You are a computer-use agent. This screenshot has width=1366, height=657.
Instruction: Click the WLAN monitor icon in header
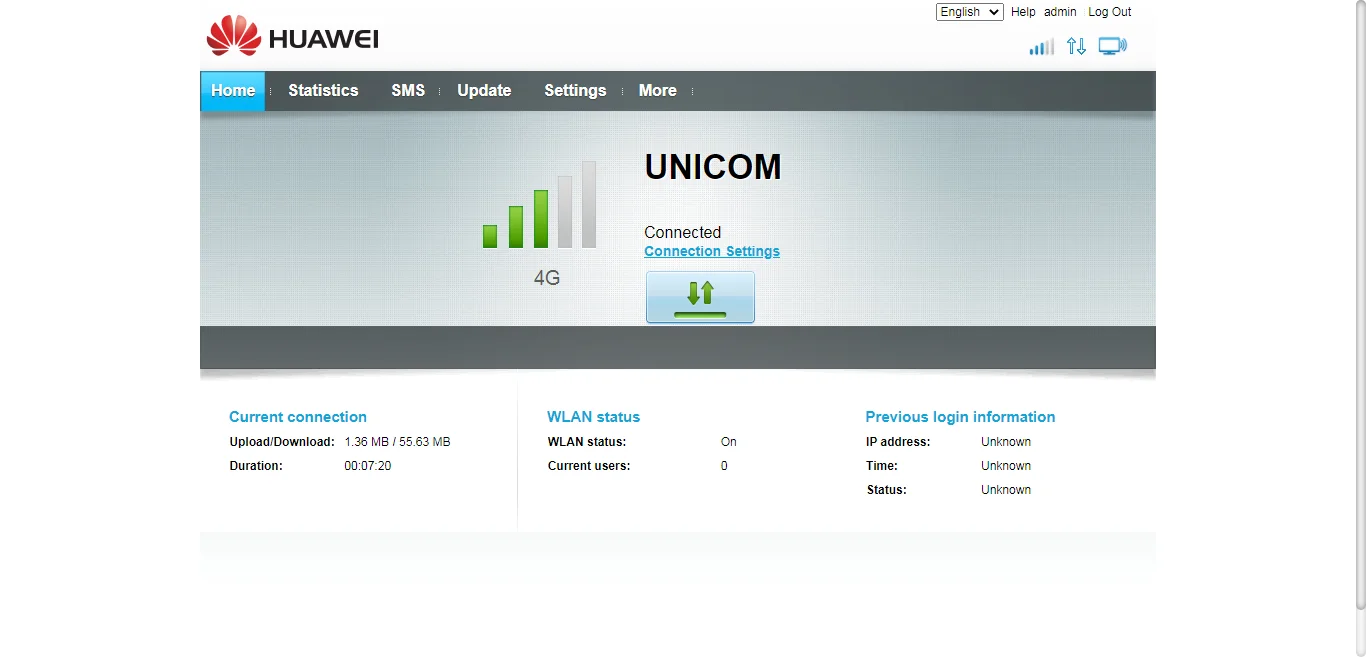(x=1112, y=46)
